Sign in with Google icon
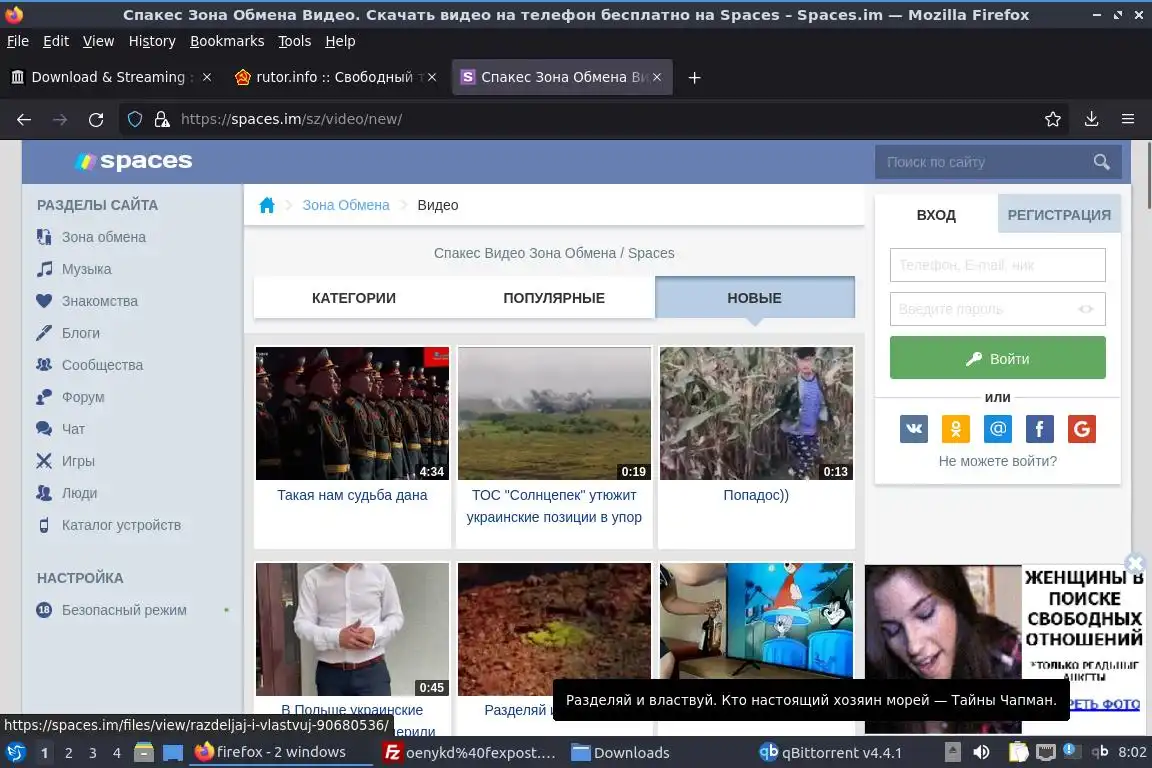Image resolution: width=1152 pixels, height=768 pixels. (x=1081, y=428)
